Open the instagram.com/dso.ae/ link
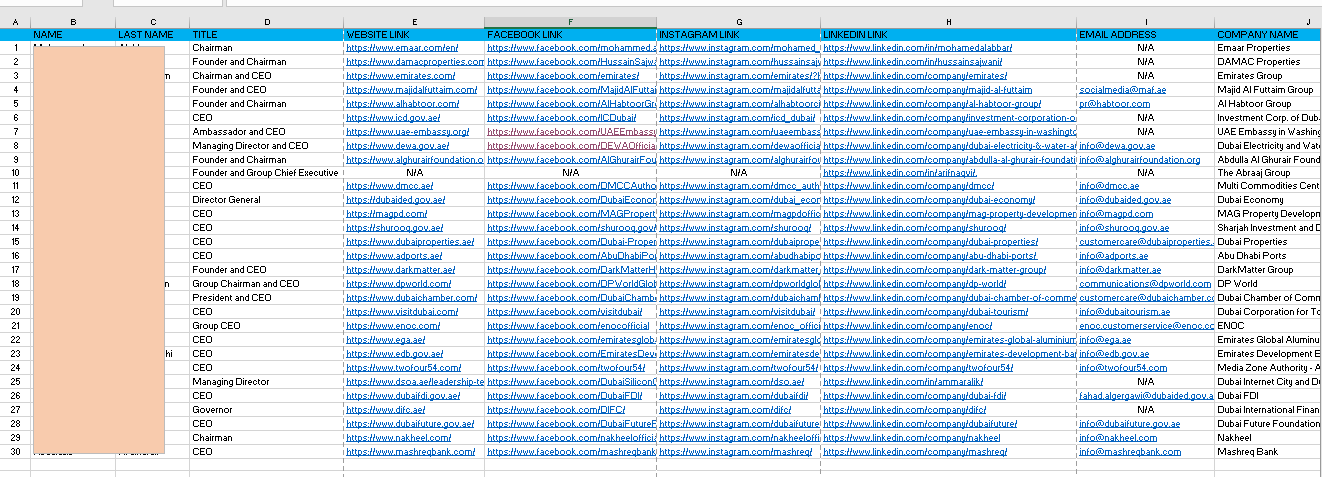 point(731,381)
